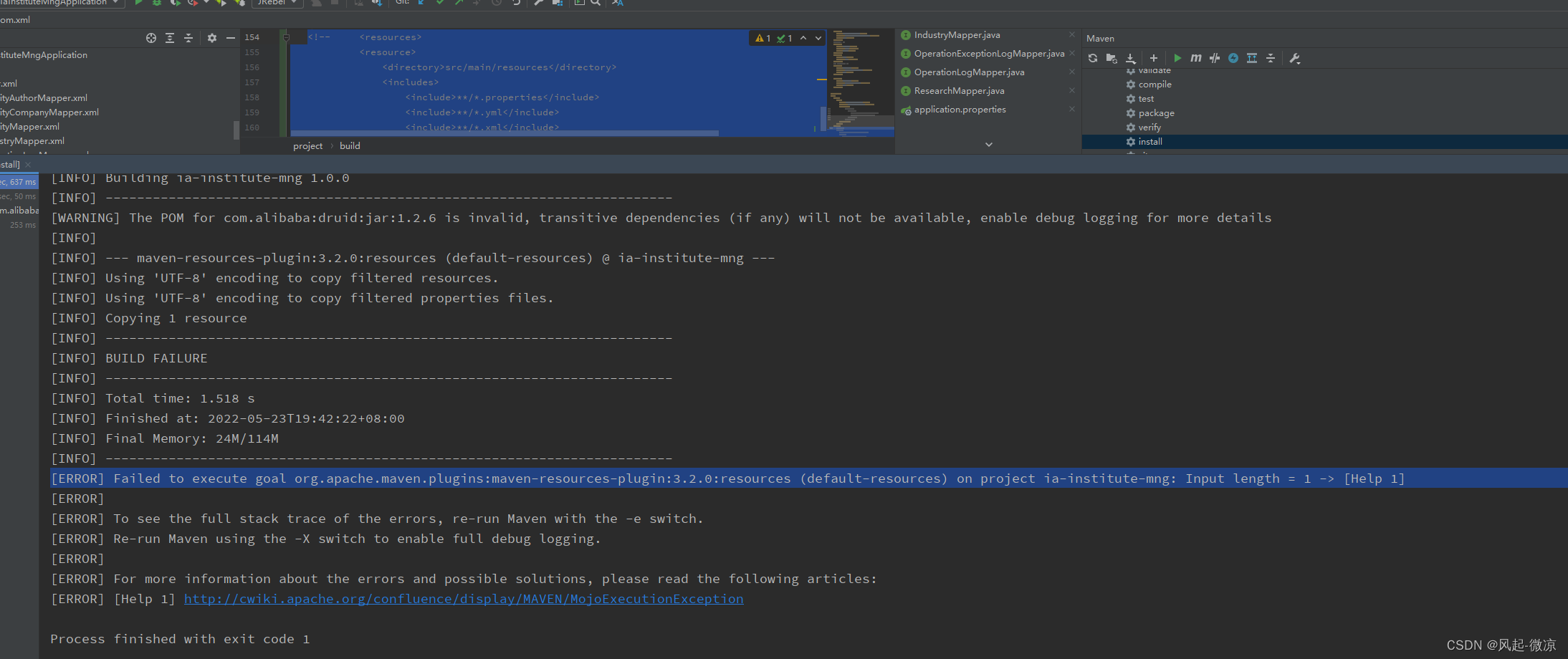
Task: Close the IndustryMapper.java tab
Action: pyautogui.click(x=1072, y=34)
